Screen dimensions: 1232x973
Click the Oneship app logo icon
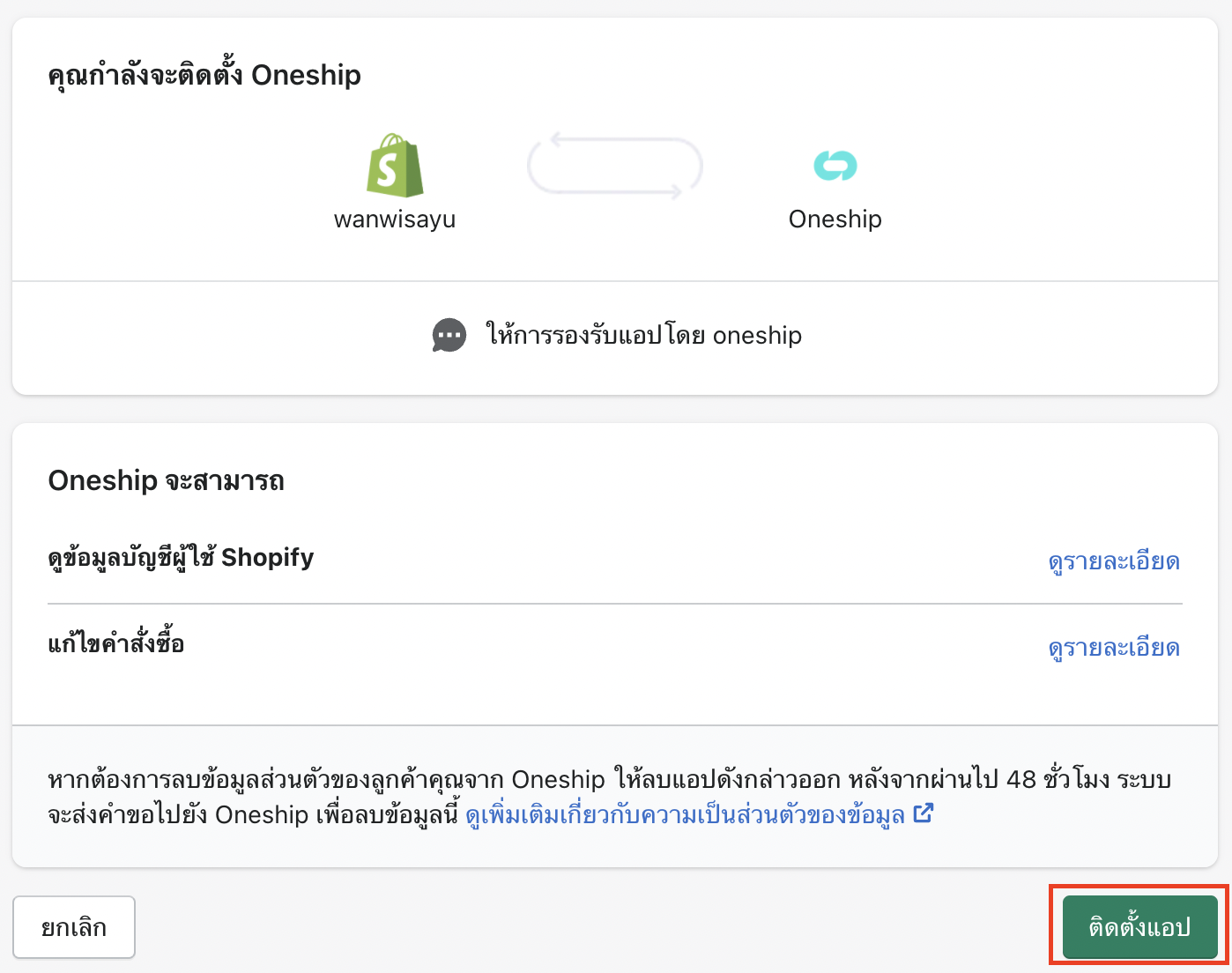[835, 165]
